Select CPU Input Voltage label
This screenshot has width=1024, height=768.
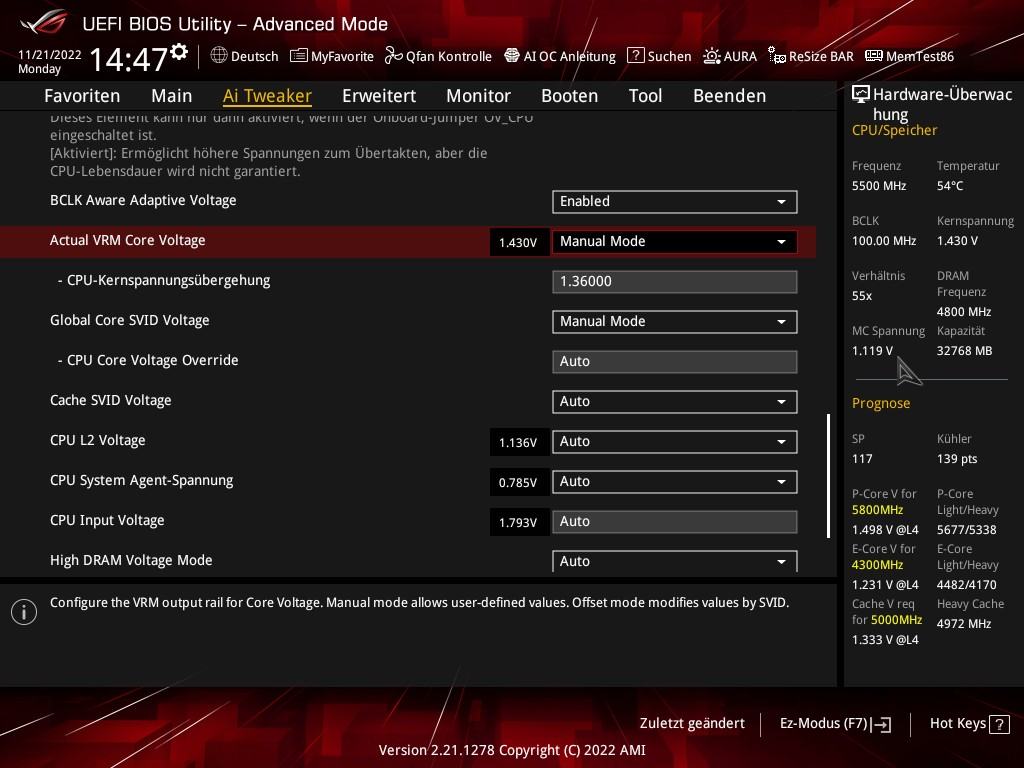107,520
